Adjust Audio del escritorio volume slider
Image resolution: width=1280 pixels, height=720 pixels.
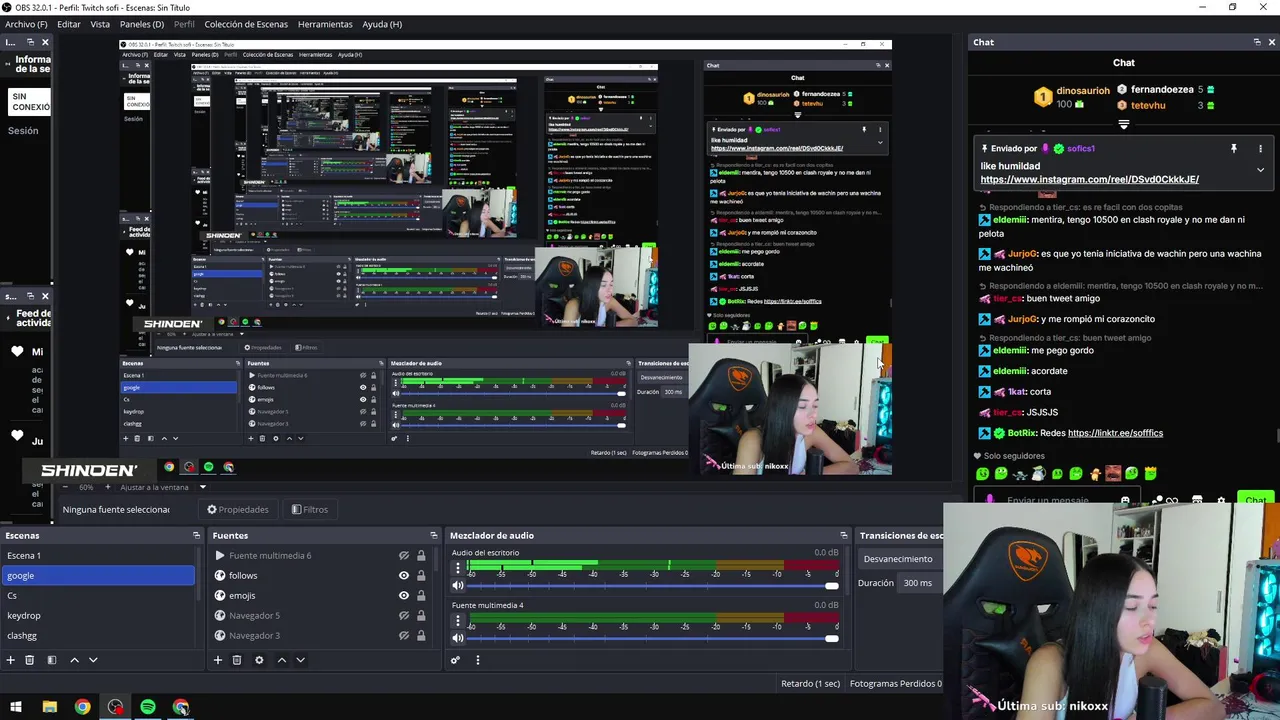click(652, 586)
